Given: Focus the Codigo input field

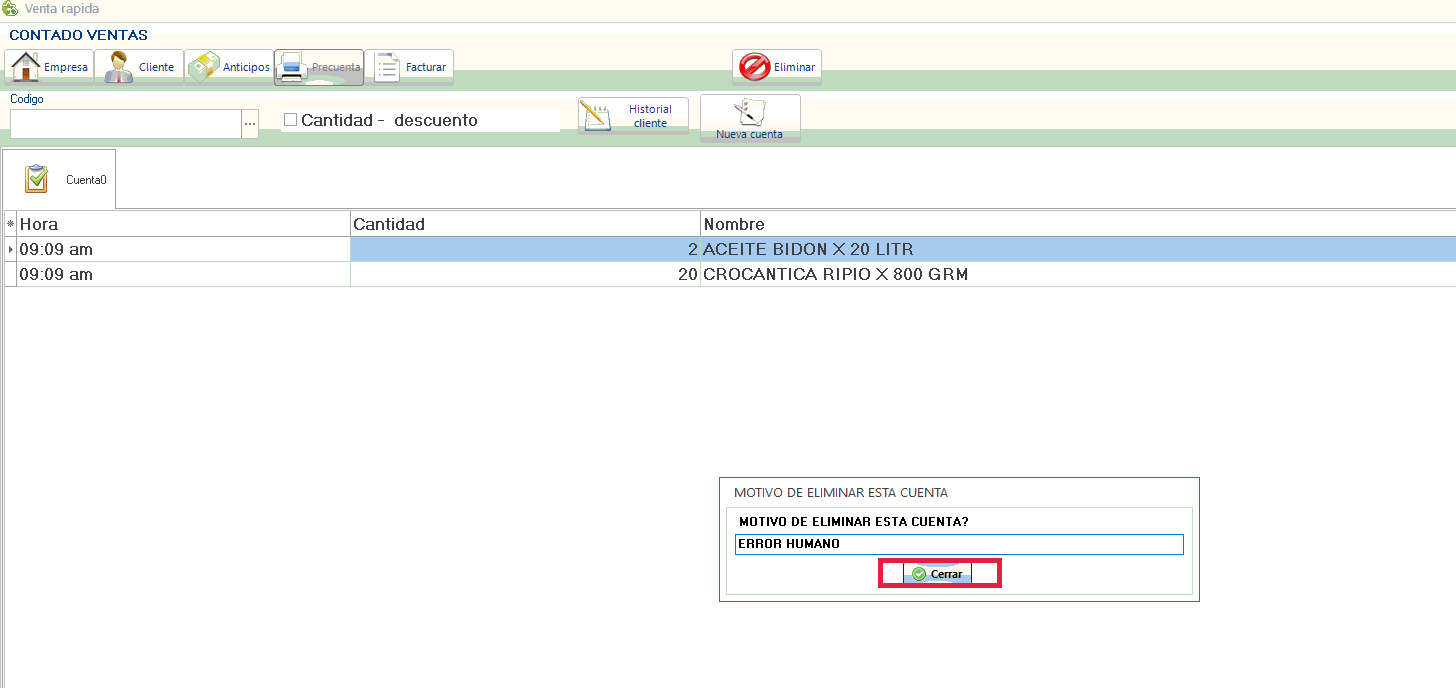Looking at the screenshot, I should [x=125, y=124].
